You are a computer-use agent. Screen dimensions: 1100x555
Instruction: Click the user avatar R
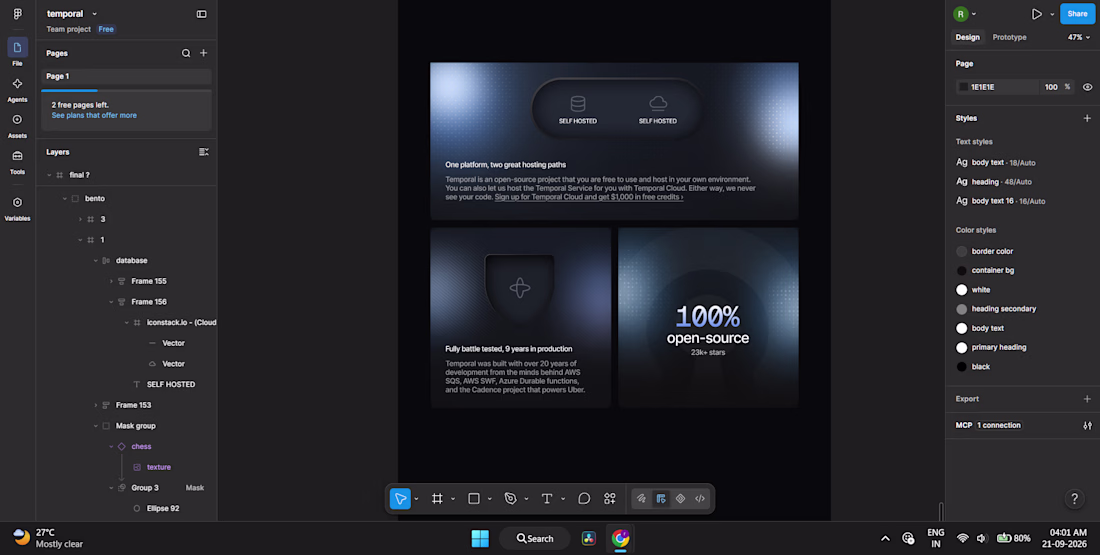[x=960, y=14]
